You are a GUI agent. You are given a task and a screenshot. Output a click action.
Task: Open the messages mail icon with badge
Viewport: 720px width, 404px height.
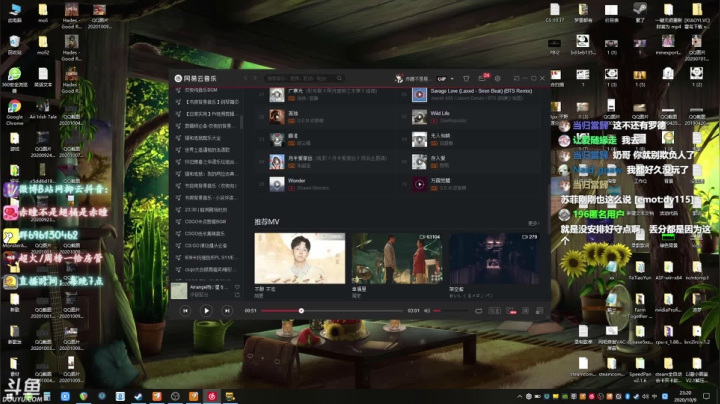(x=483, y=78)
